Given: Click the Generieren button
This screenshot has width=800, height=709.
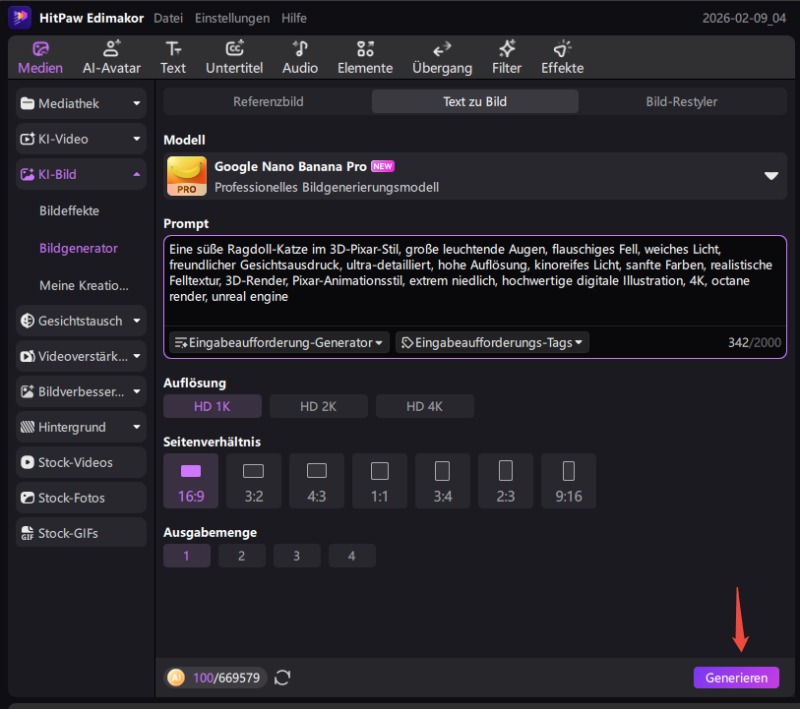Looking at the screenshot, I should [736, 678].
